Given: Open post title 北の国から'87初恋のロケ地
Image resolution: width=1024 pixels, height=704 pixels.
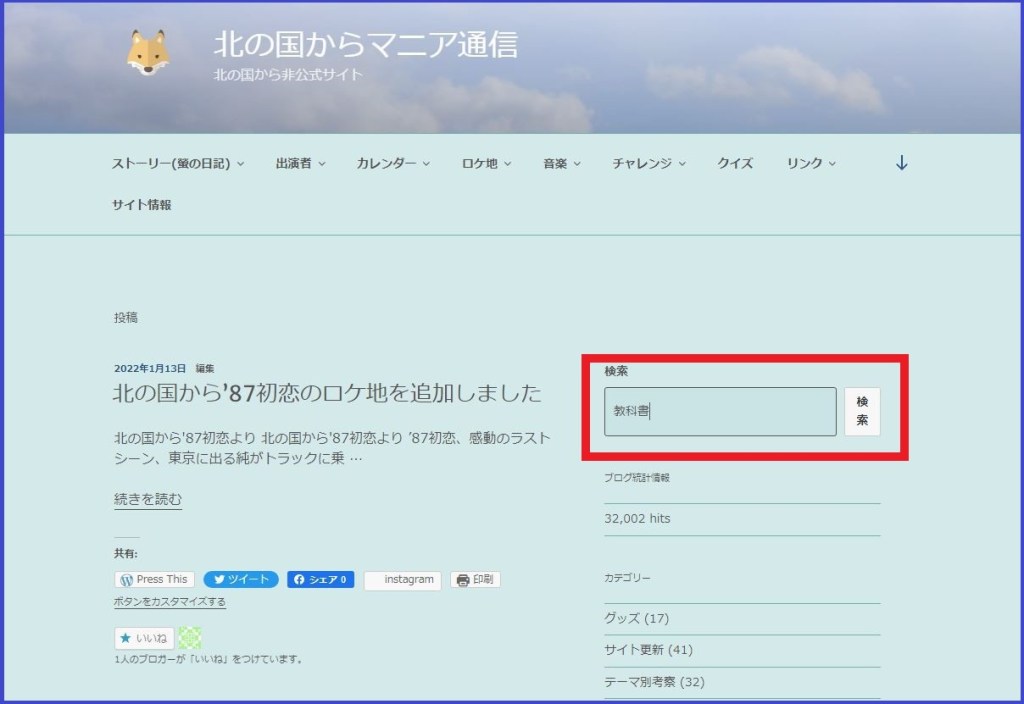Looking at the screenshot, I should 327,393.
